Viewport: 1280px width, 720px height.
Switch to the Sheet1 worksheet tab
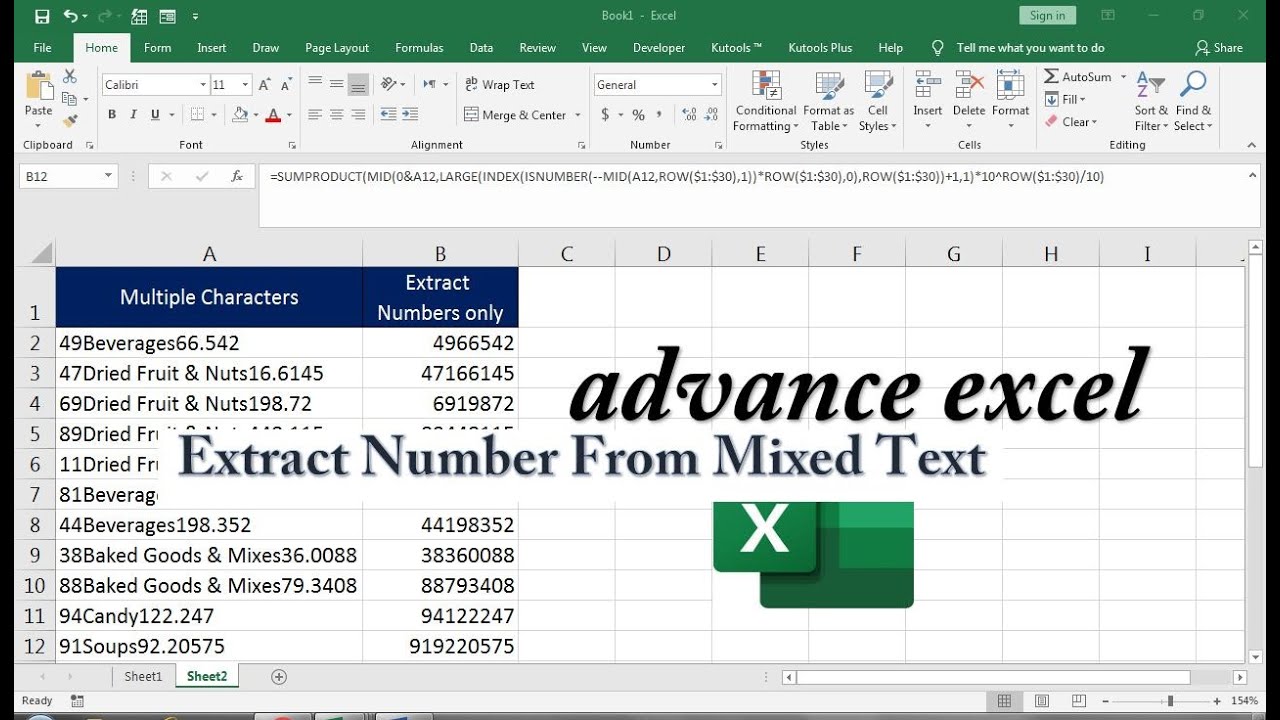143,677
